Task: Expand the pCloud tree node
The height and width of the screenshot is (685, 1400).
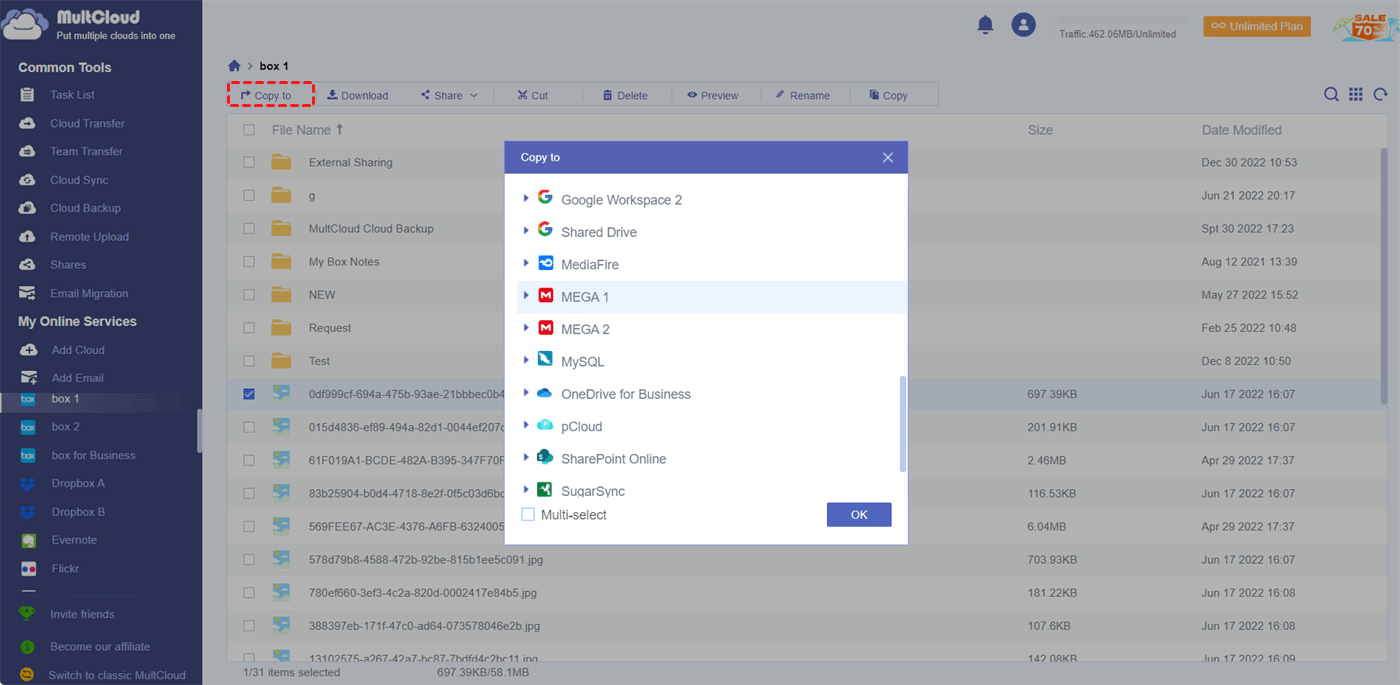Action: (x=526, y=426)
